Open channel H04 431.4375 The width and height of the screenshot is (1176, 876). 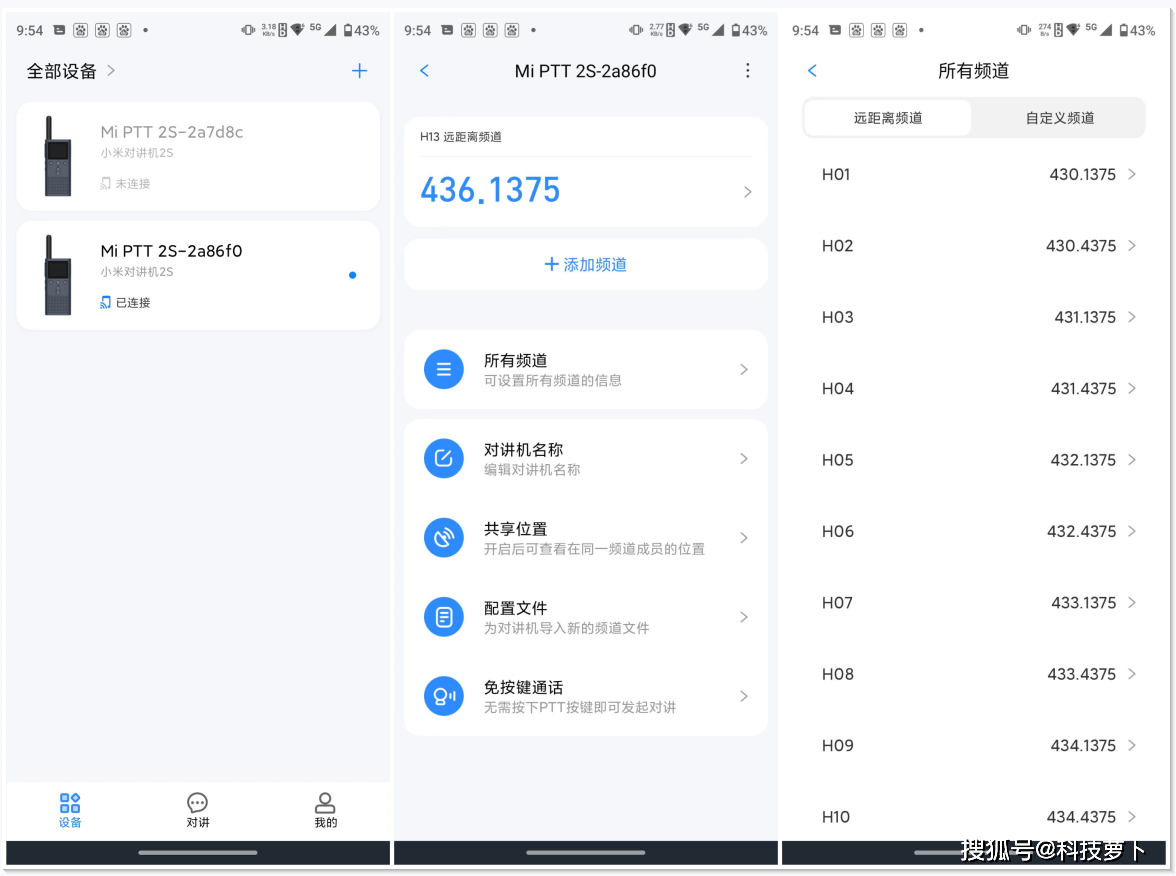974,388
